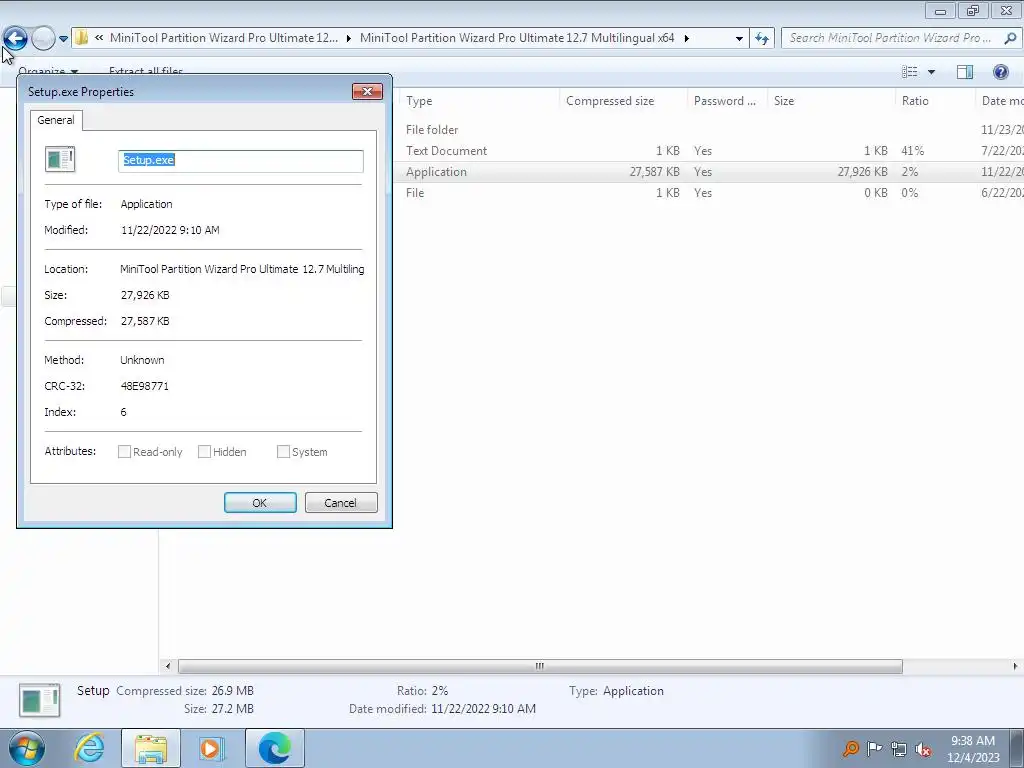The width and height of the screenshot is (1024, 768).
Task: Open the address bar history dropdown arrow
Action: point(739,39)
